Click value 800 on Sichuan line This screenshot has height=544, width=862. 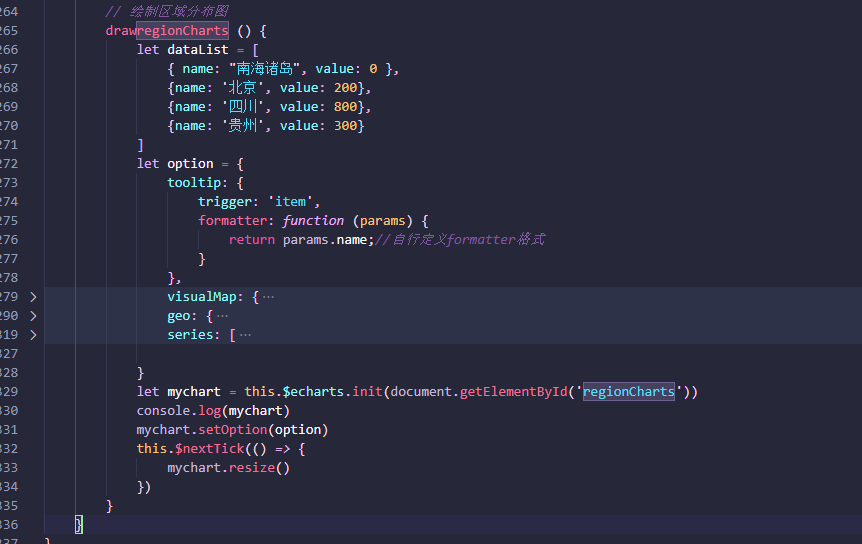pos(346,107)
